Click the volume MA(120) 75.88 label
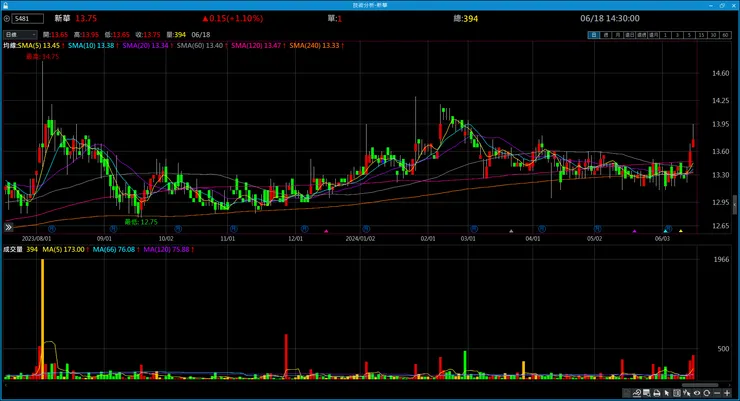 coord(167,249)
